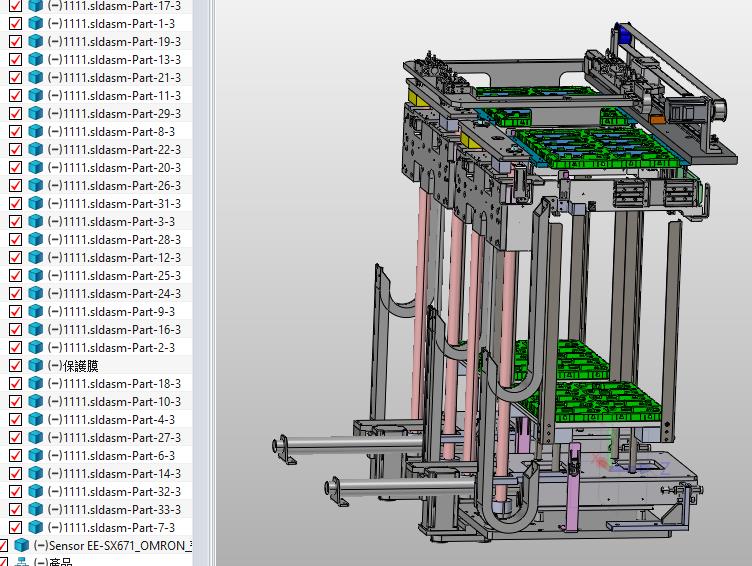Select the 1111.sldasm-Part-27-3 tree entry

tap(114, 438)
